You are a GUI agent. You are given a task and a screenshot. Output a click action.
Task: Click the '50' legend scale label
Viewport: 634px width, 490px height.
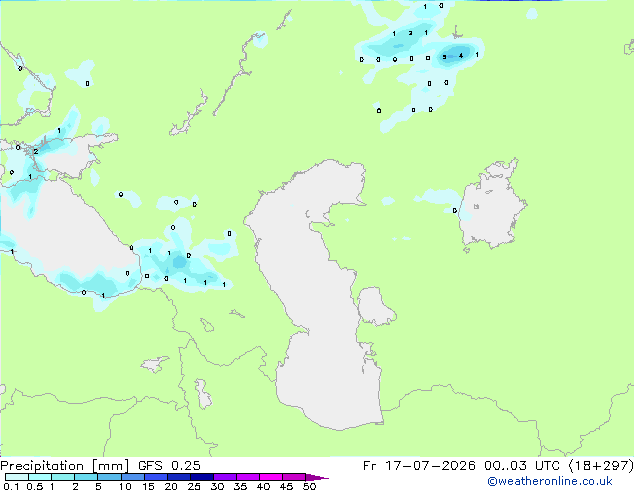pos(309,486)
